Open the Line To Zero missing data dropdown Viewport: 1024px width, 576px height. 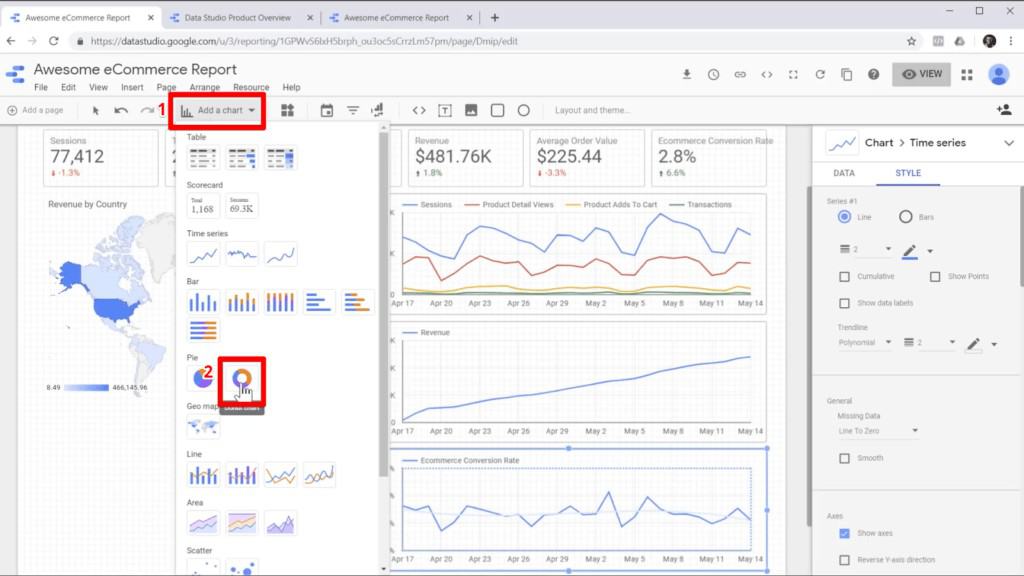click(x=877, y=431)
